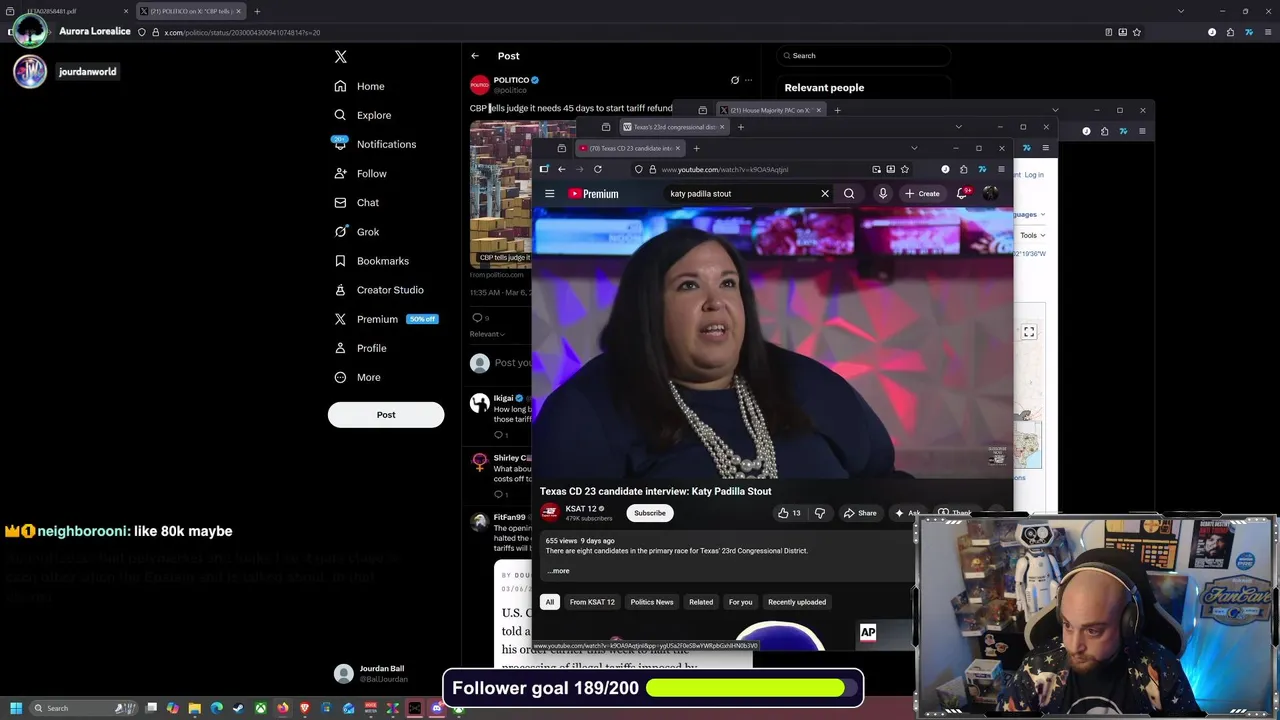Open the YouTube hamburger guide menu
Viewport: 1280px width, 720px height.
click(549, 194)
